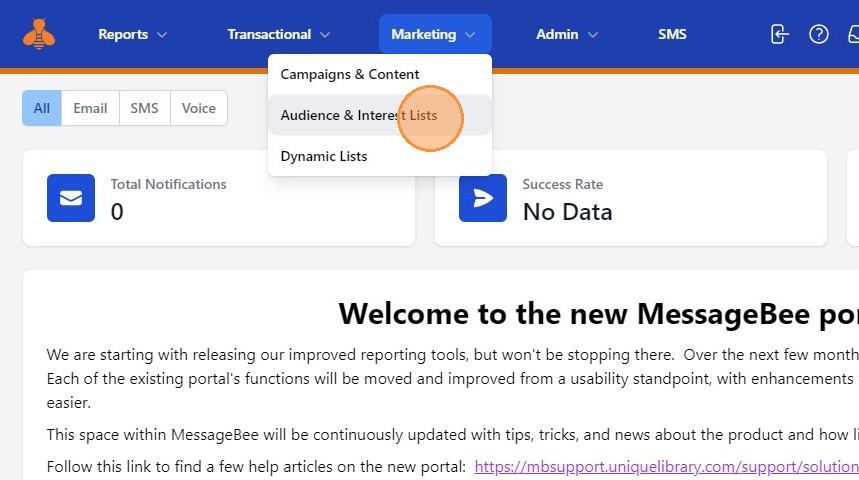Screen dimensions: 859x480
Task: Switch to the Email filter tab
Action: click(x=90, y=108)
